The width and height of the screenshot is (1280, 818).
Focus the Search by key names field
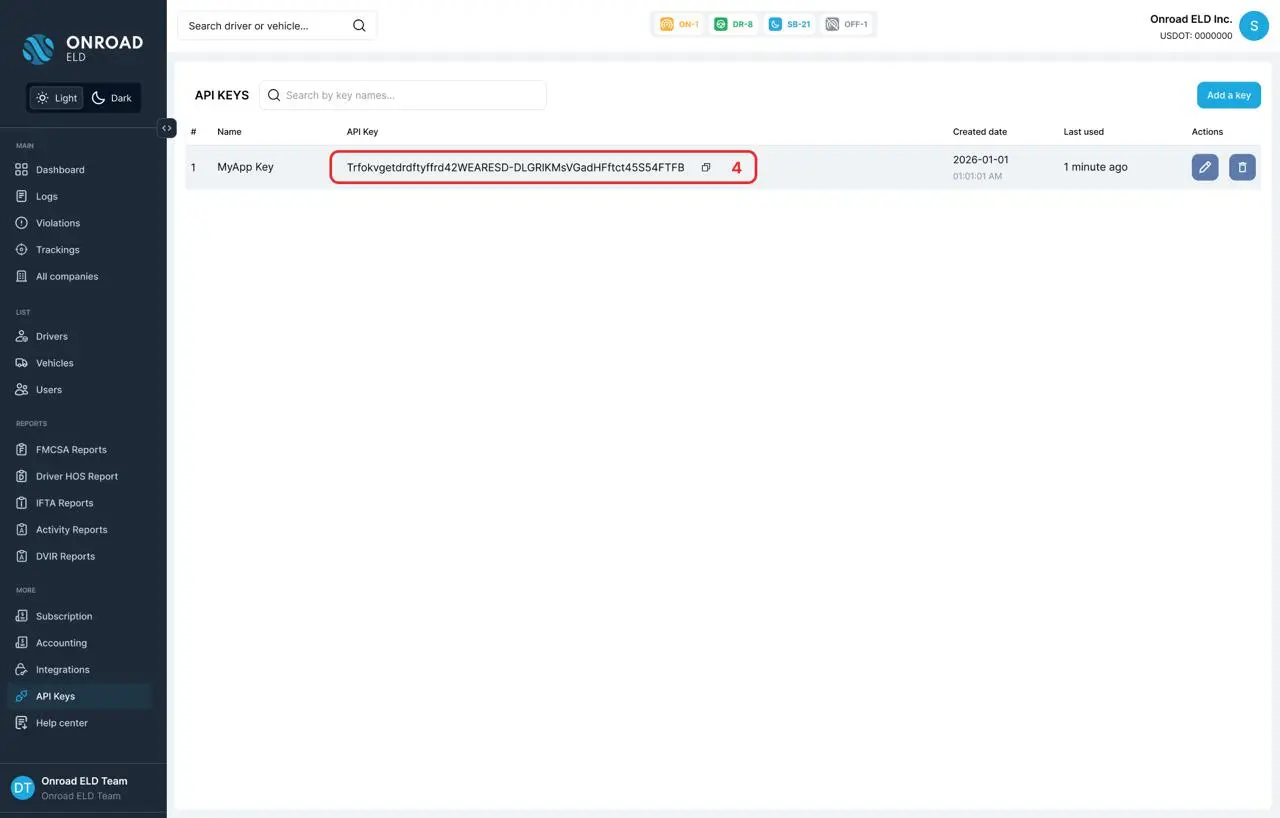tap(403, 95)
